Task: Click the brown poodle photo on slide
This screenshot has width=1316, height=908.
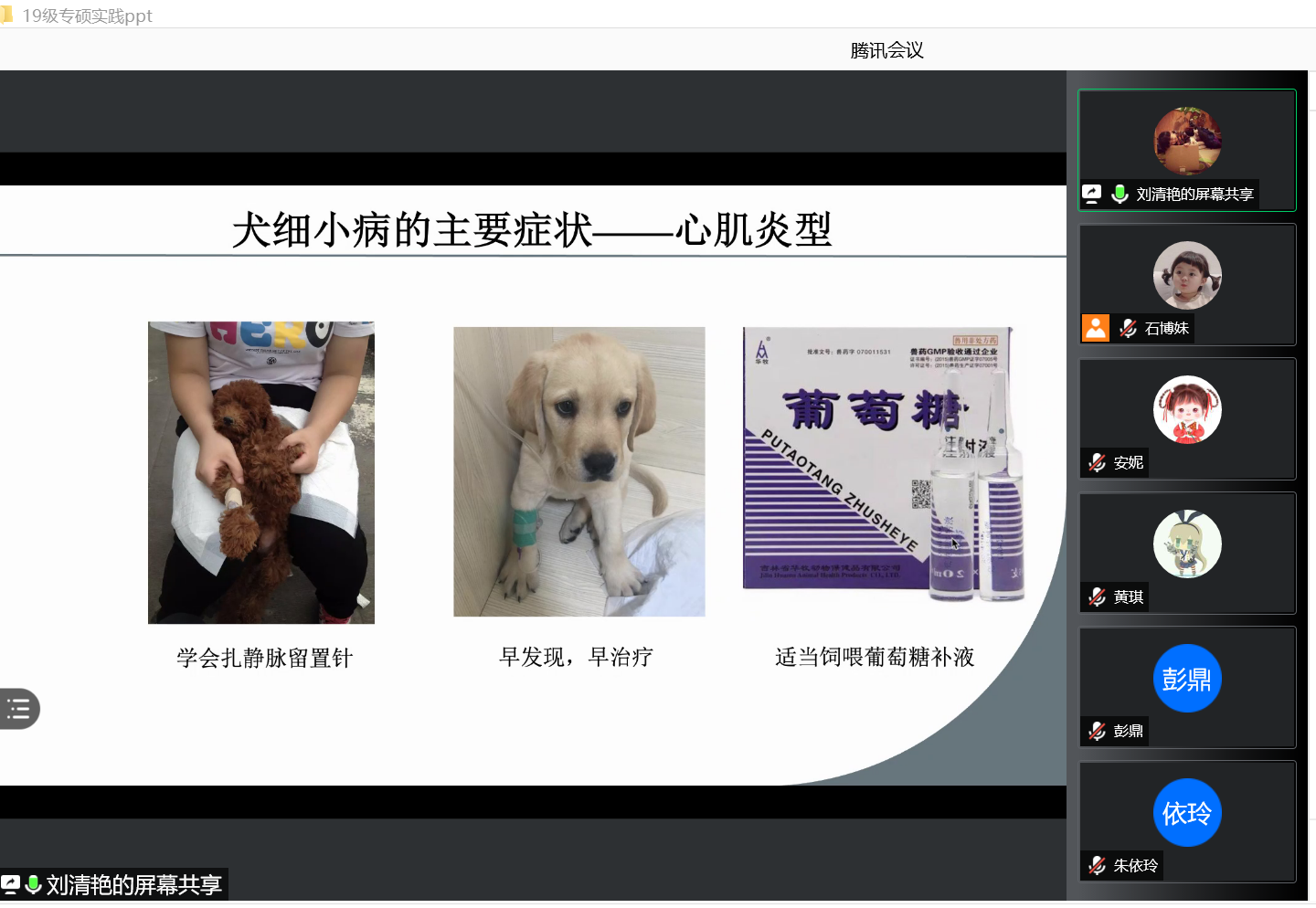Action: [261, 472]
